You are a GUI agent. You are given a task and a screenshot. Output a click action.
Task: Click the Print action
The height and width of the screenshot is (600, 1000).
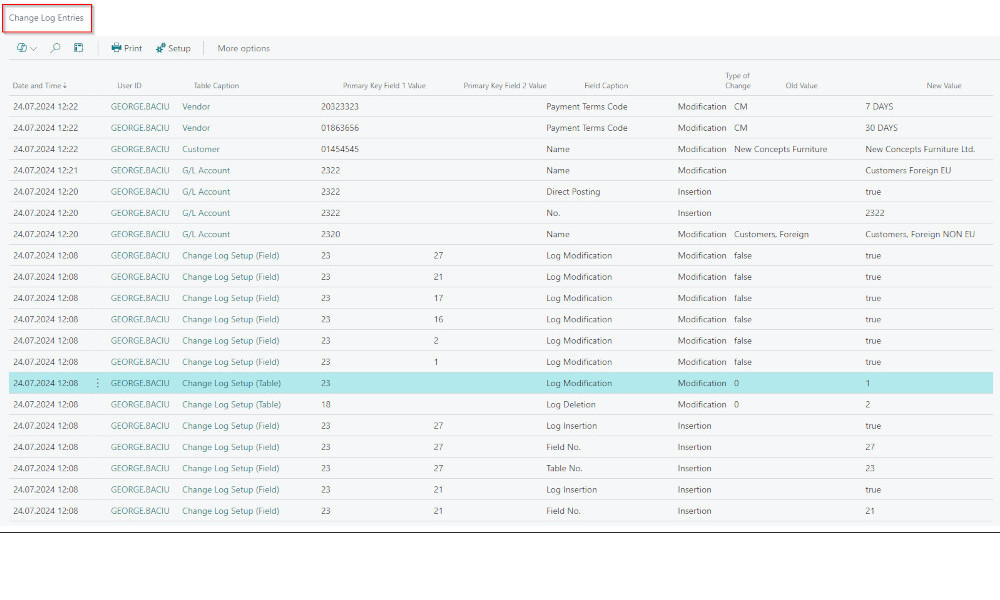(126, 48)
